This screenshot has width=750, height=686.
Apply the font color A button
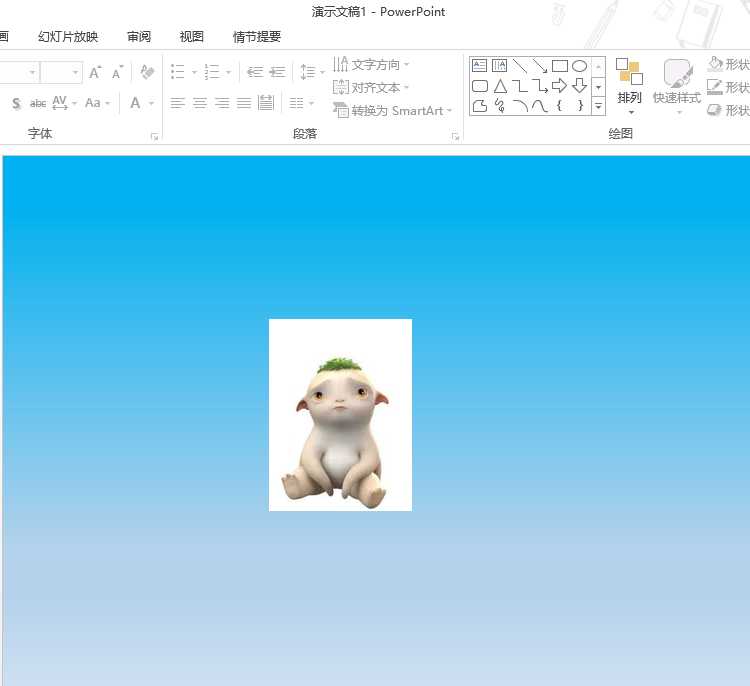[135, 103]
